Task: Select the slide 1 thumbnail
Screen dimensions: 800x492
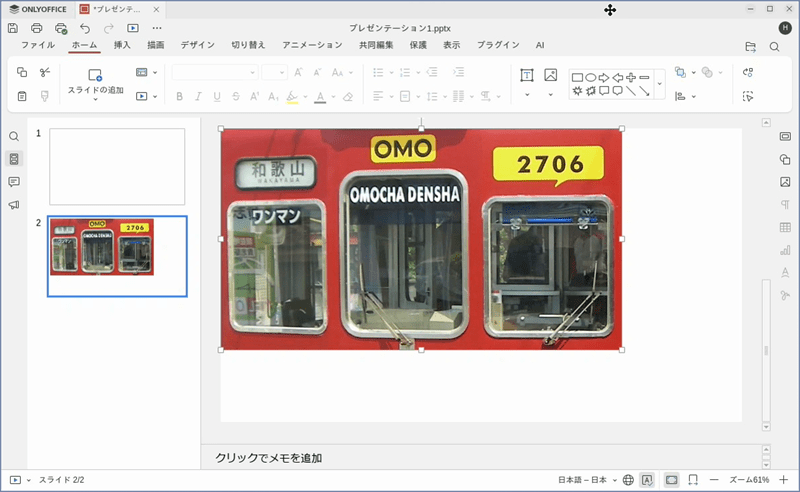Action: (117, 166)
